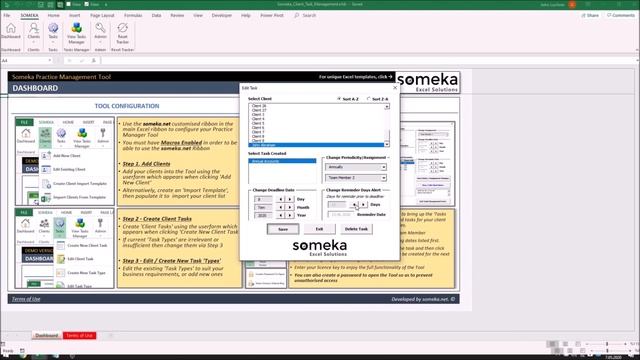Switch to the Help ribbon tab
Image resolution: width=640 pixels, height=360 pixels.
246,15
